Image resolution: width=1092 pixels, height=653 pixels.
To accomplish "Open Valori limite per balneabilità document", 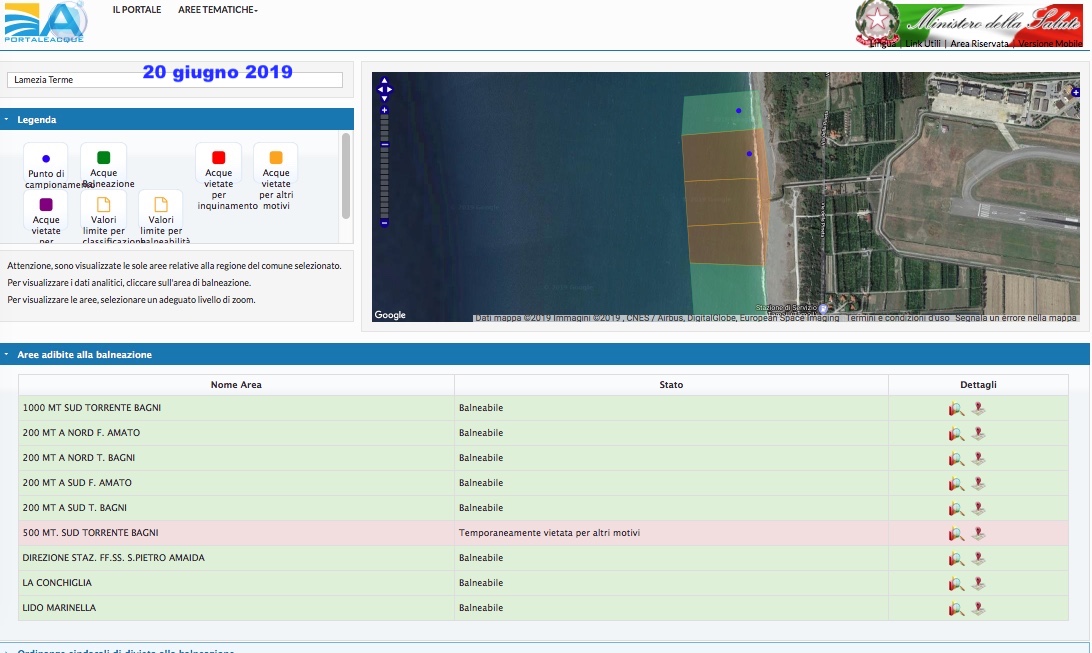I will pos(161,204).
